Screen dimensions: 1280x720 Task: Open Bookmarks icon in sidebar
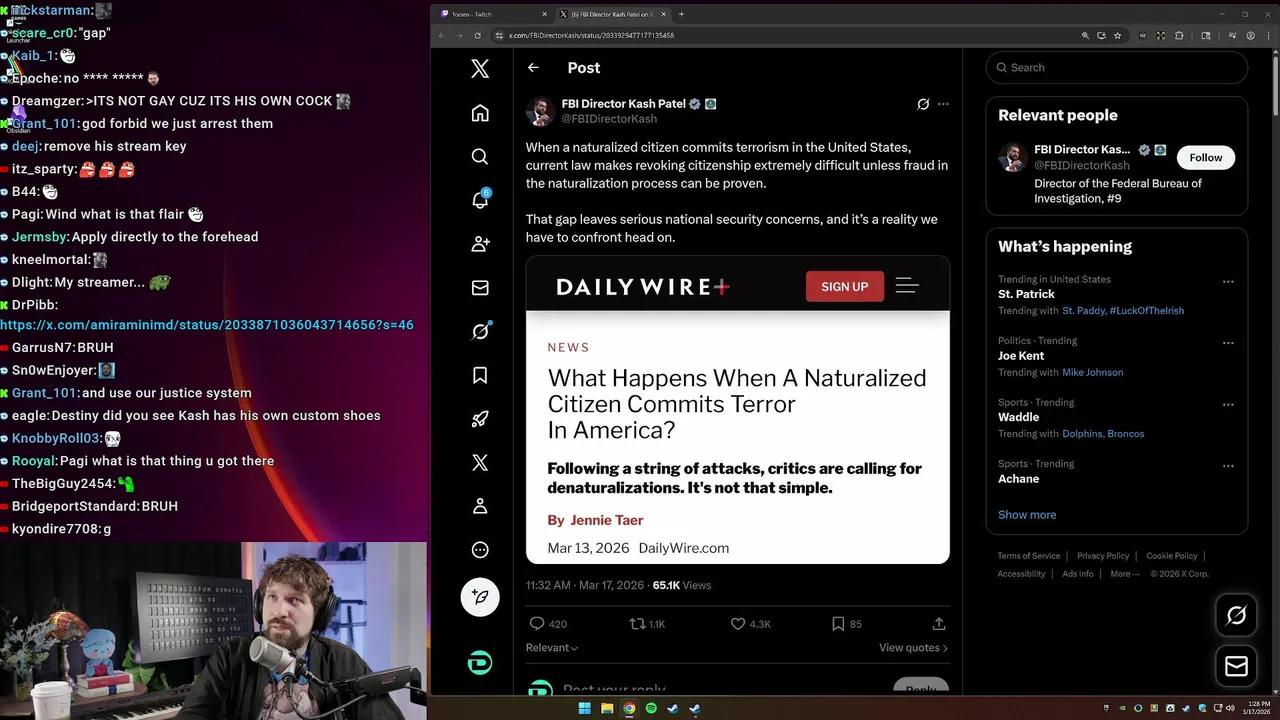tap(480, 375)
